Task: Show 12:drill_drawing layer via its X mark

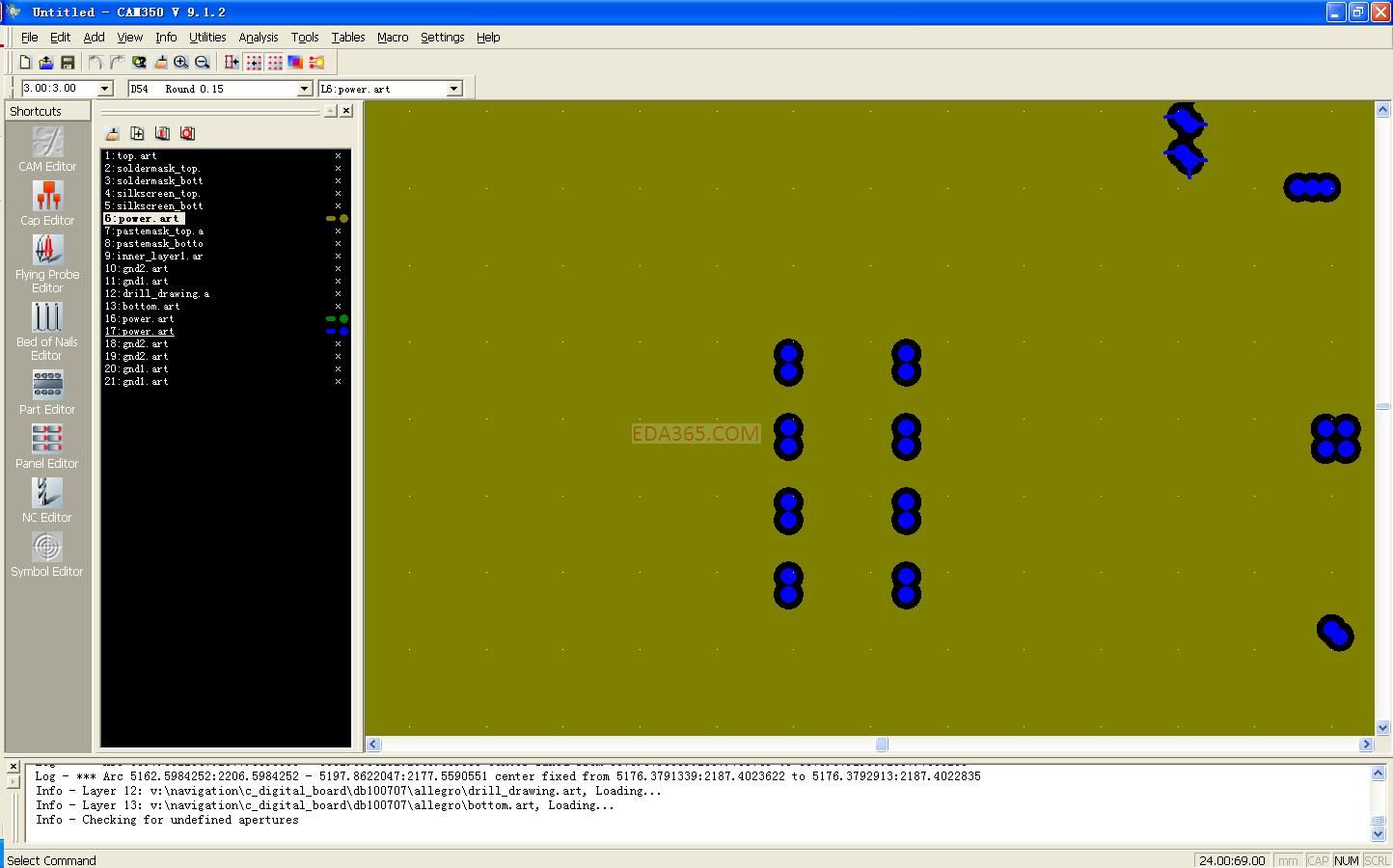Action: 338,293
